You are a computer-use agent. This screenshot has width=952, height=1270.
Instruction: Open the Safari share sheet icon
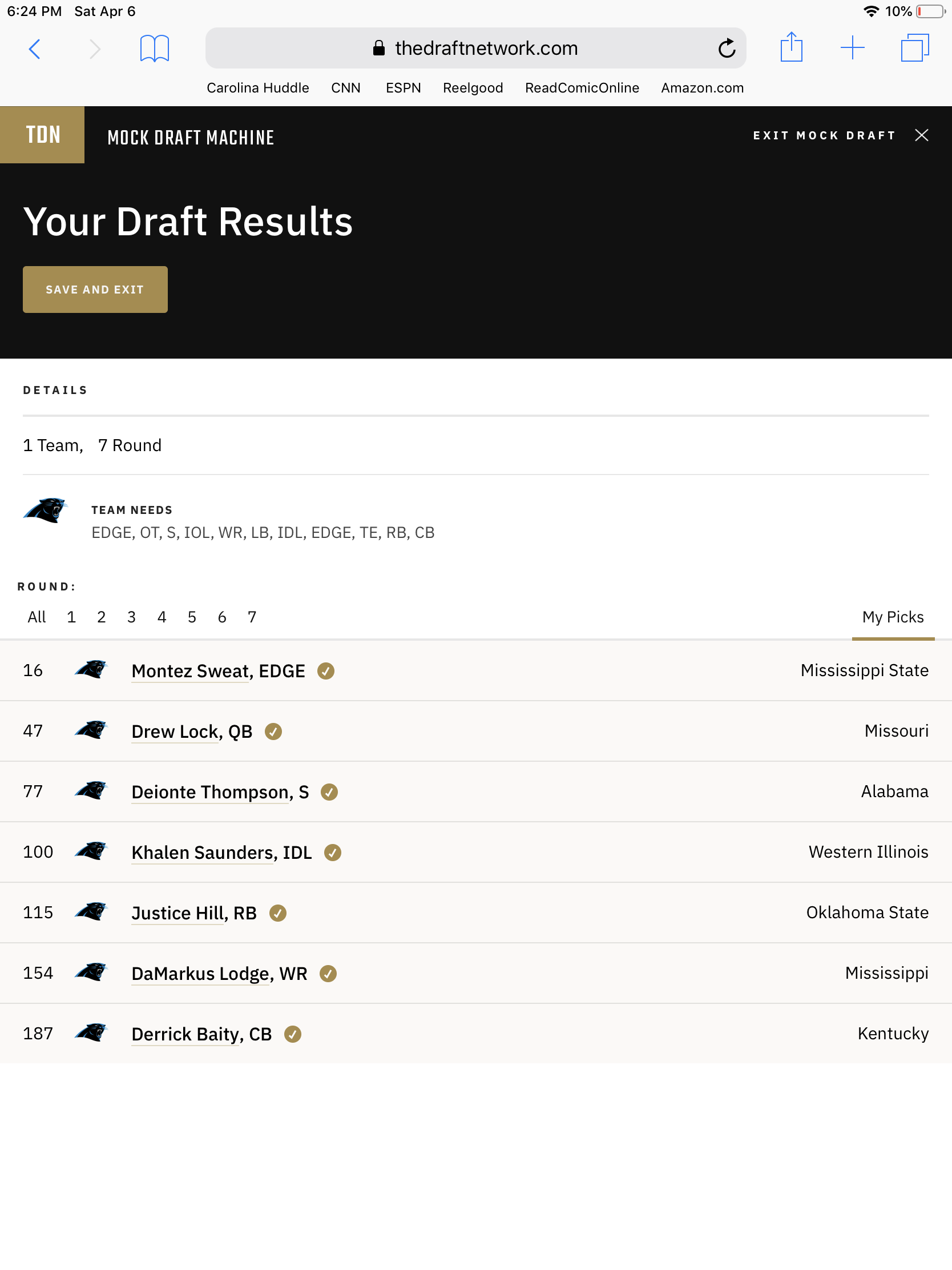pos(791,47)
